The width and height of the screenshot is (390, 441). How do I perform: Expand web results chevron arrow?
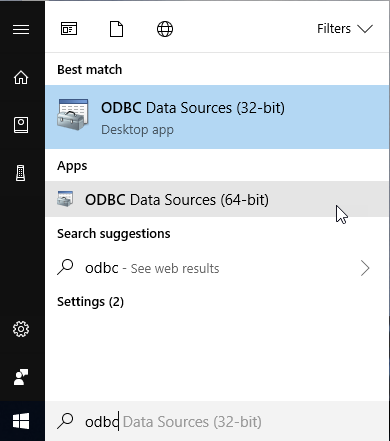(x=365, y=268)
